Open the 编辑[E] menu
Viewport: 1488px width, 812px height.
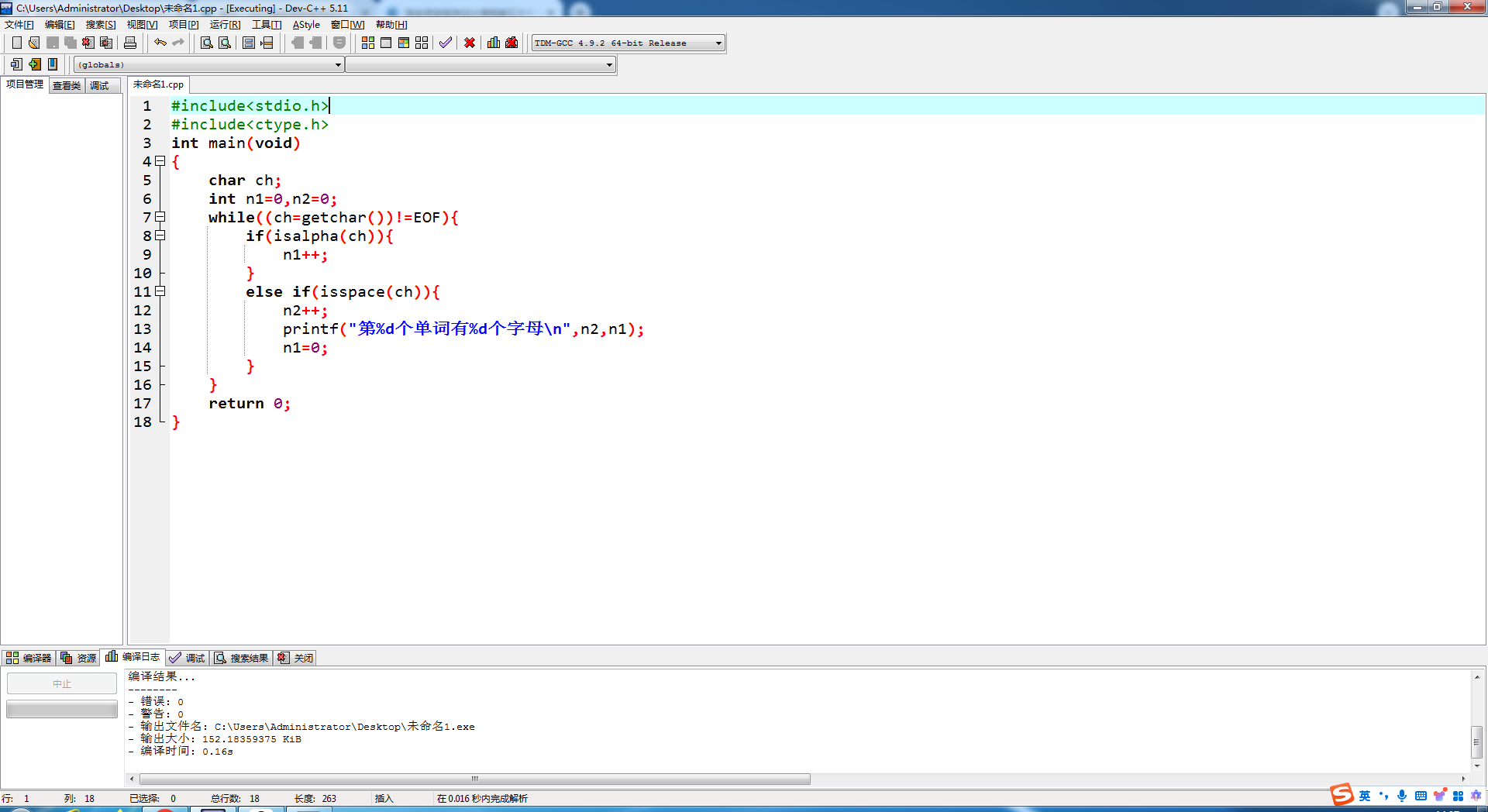(60, 25)
